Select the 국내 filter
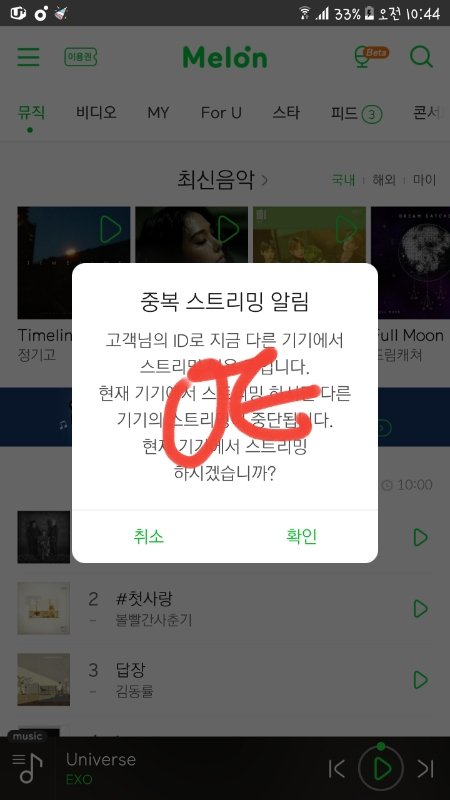This screenshot has height=800, width=450. pyautogui.click(x=343, y=180)
